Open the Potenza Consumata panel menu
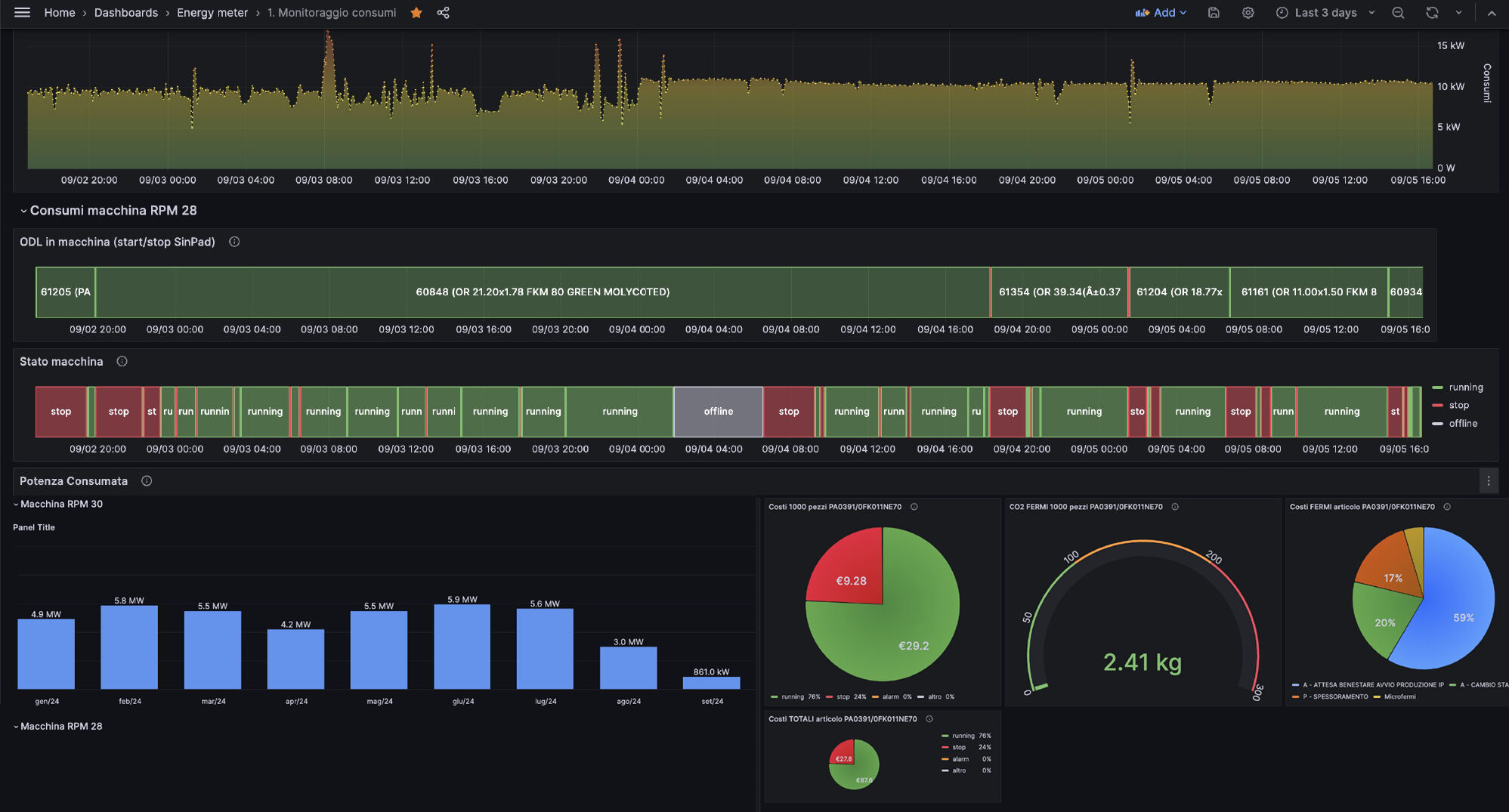Screen dimensions: 1509x812 click(x=1488, y=481)
